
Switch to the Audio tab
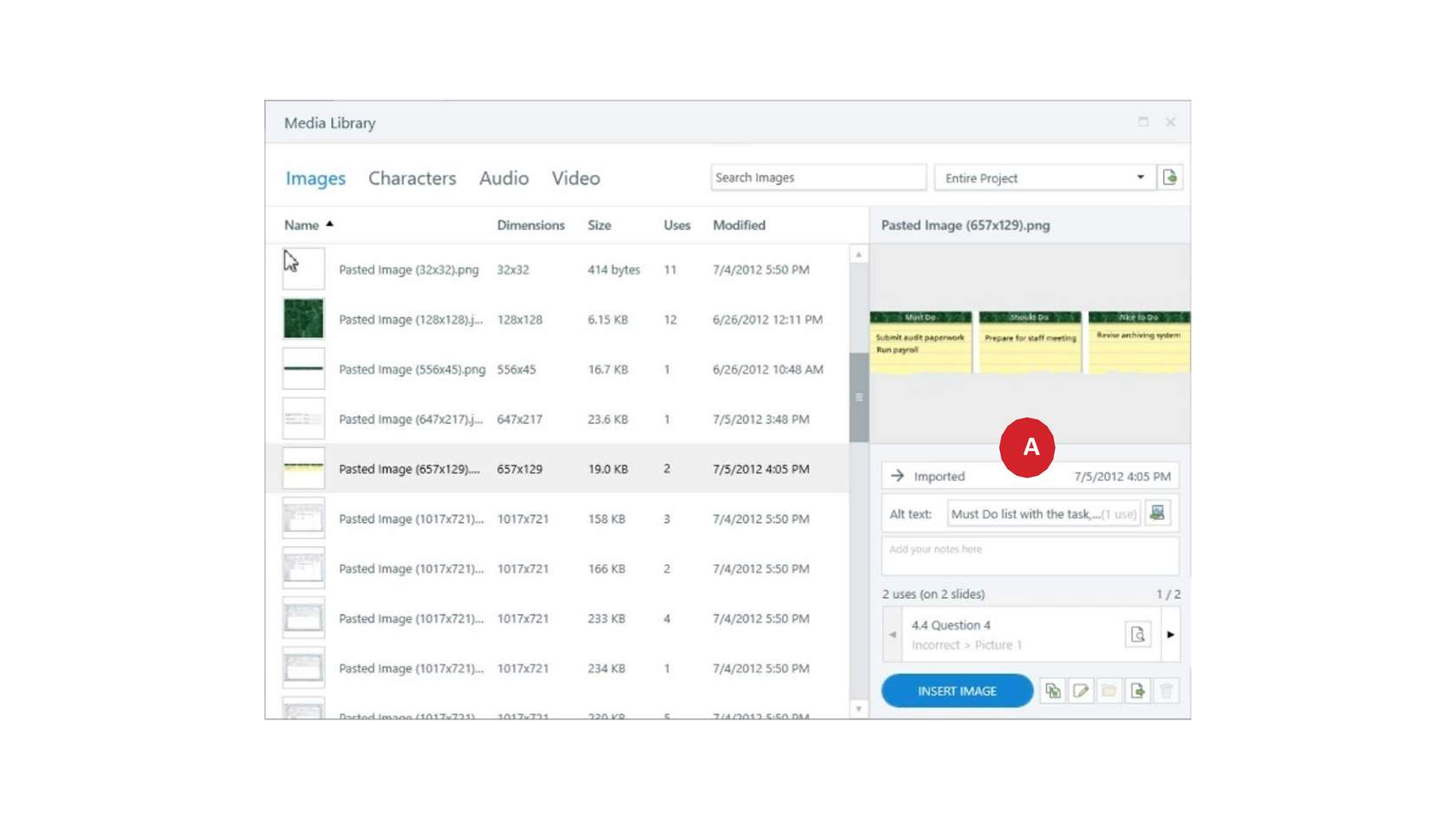pos(504,179)
